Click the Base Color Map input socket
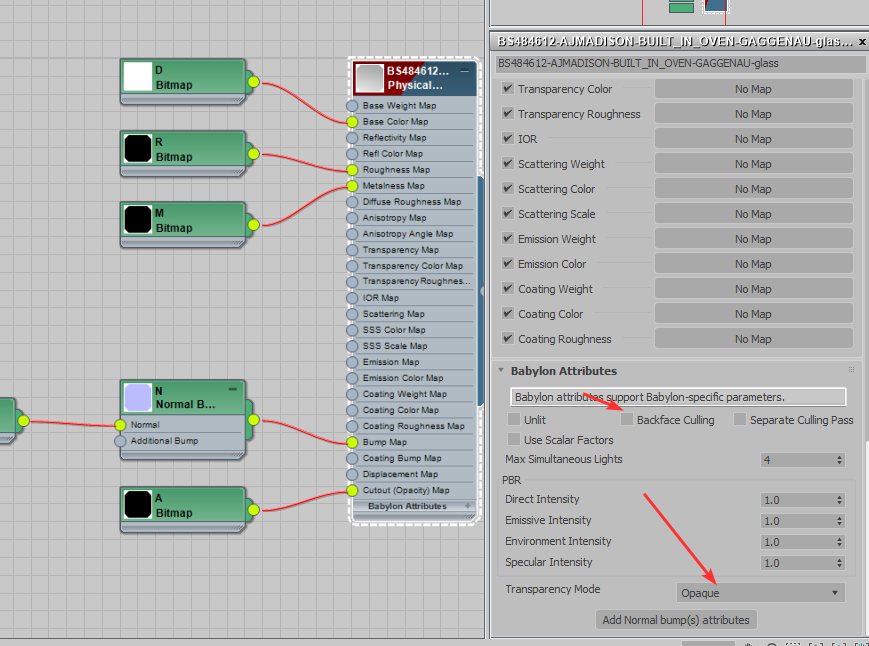The height and width of the screenshot is (646, 869). (x=352, y=122)
